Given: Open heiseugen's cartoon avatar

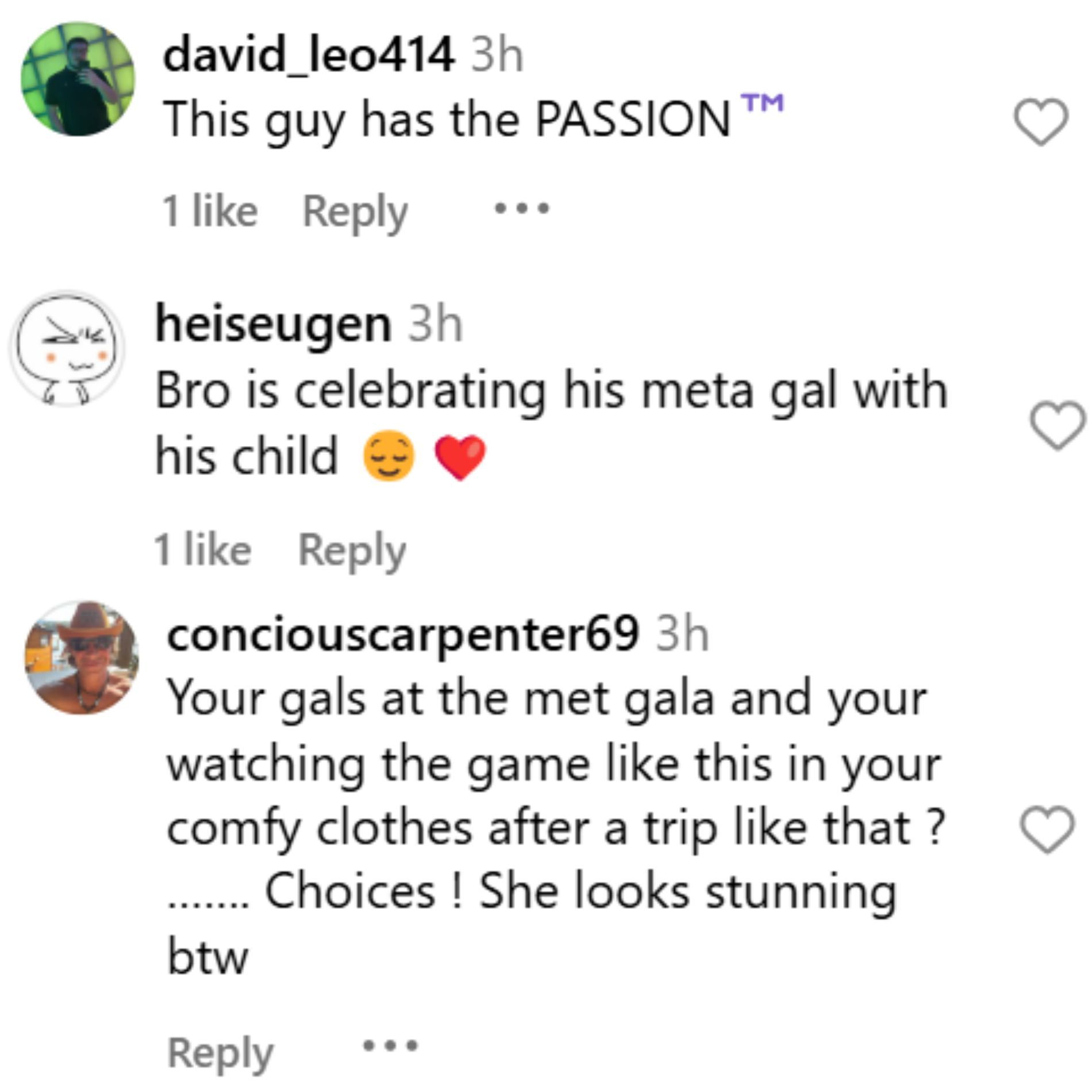Looking at the screenshot, I should tap(67, 349).
